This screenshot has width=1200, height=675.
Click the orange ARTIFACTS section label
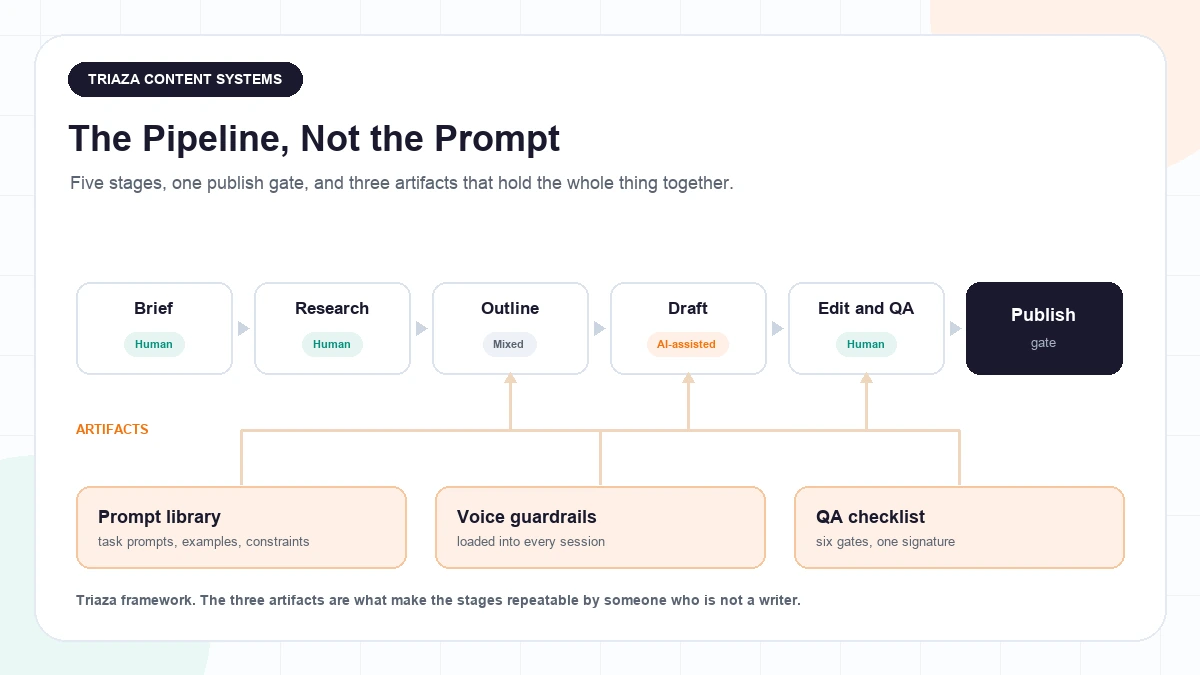[x=112, y=429]
